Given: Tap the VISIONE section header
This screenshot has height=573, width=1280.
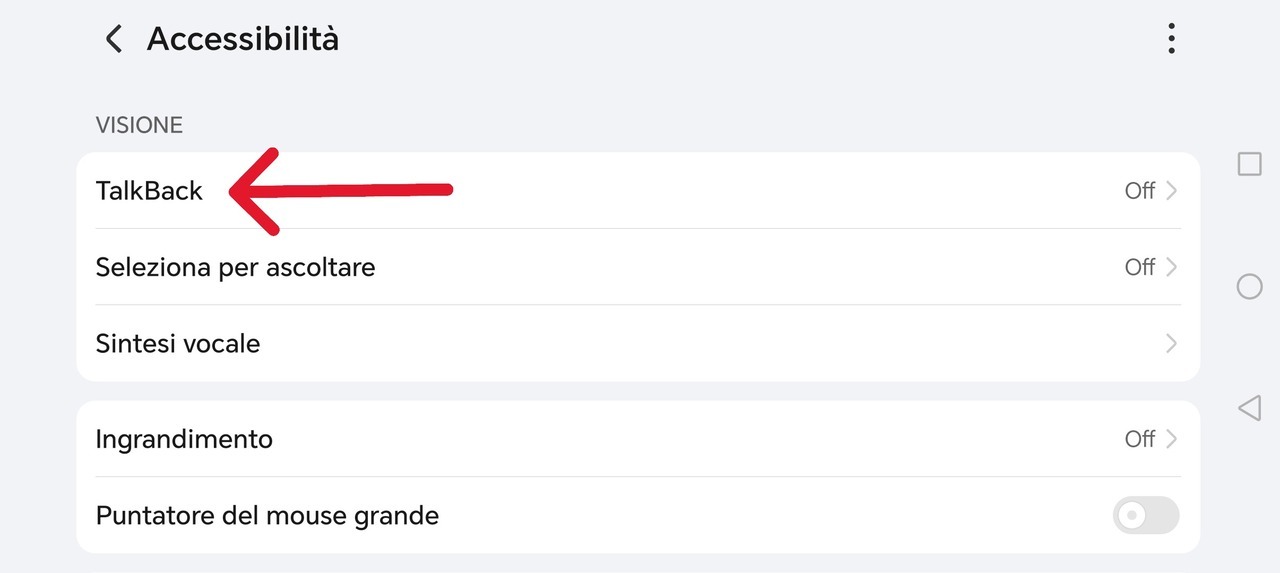Looking at the screenshot, I should [139, 125].
